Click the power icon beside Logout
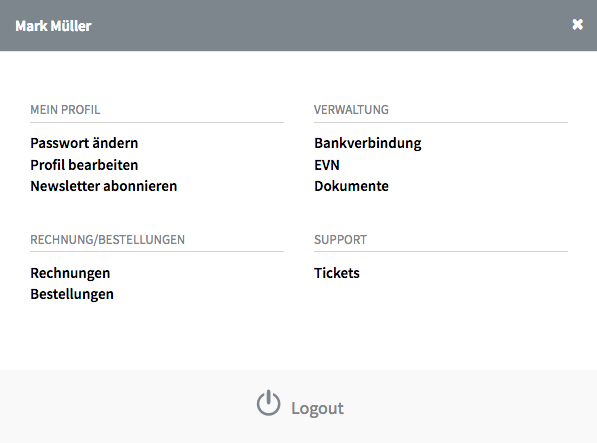The height and width of the screenshot is (443, 597). 268,403
